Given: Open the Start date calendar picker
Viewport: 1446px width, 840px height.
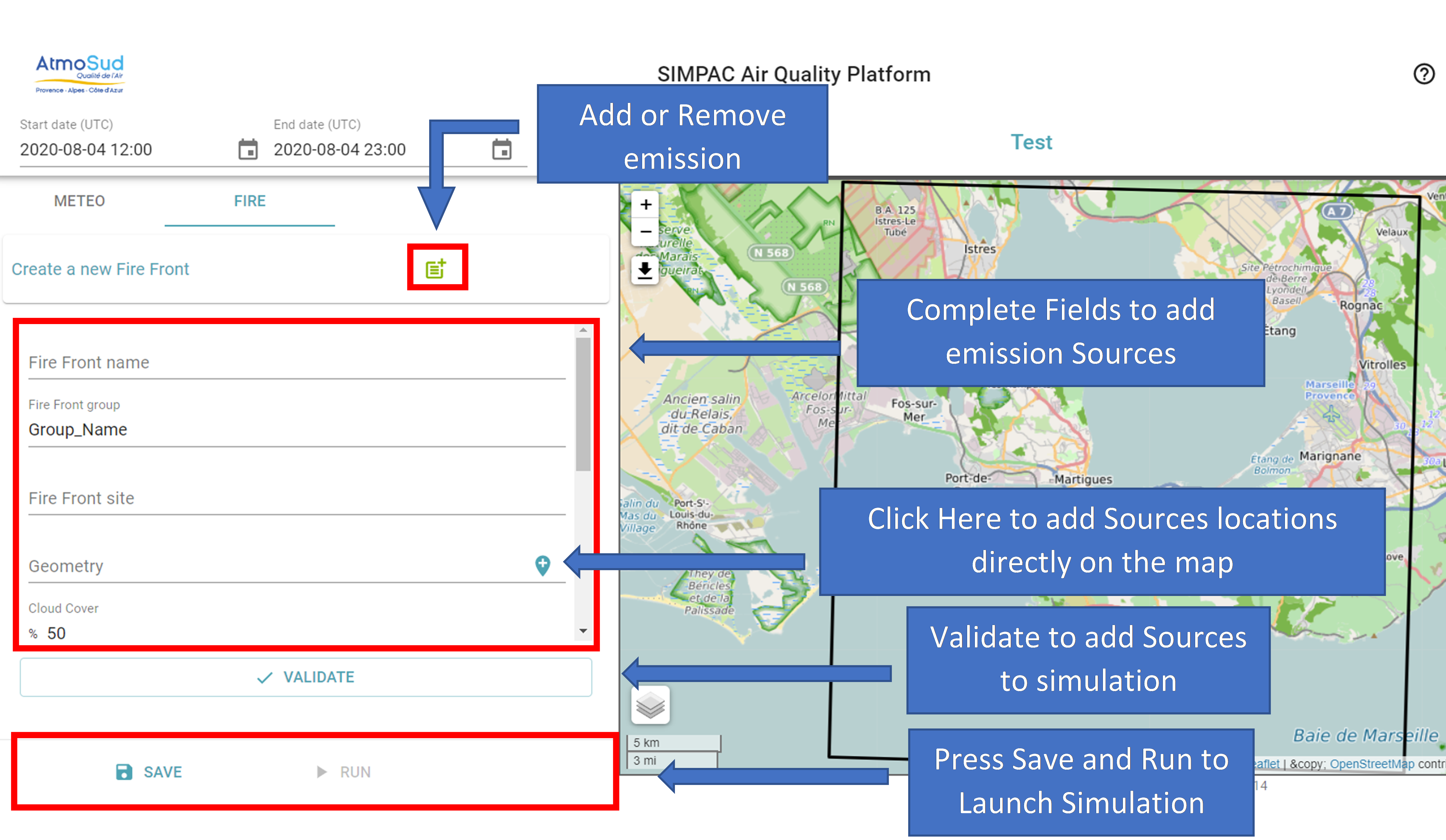Looking at the screenshot, I should (x=248, y=150).
